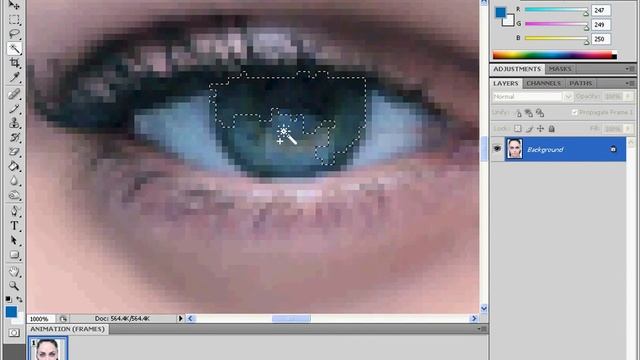Toggle Lock all
Viewport: 640px width, 360px height.
tap(551, 129)
